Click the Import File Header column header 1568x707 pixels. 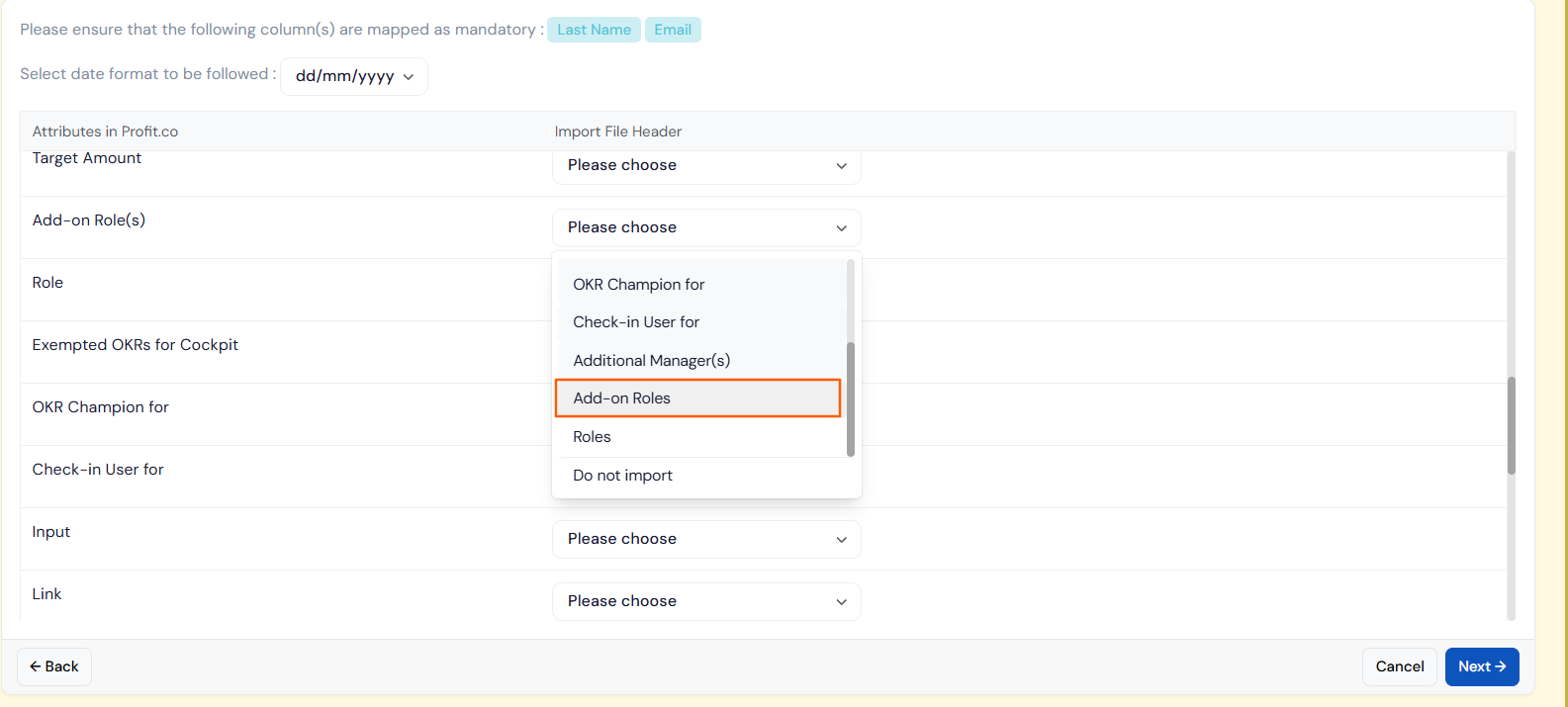point(618,132)
